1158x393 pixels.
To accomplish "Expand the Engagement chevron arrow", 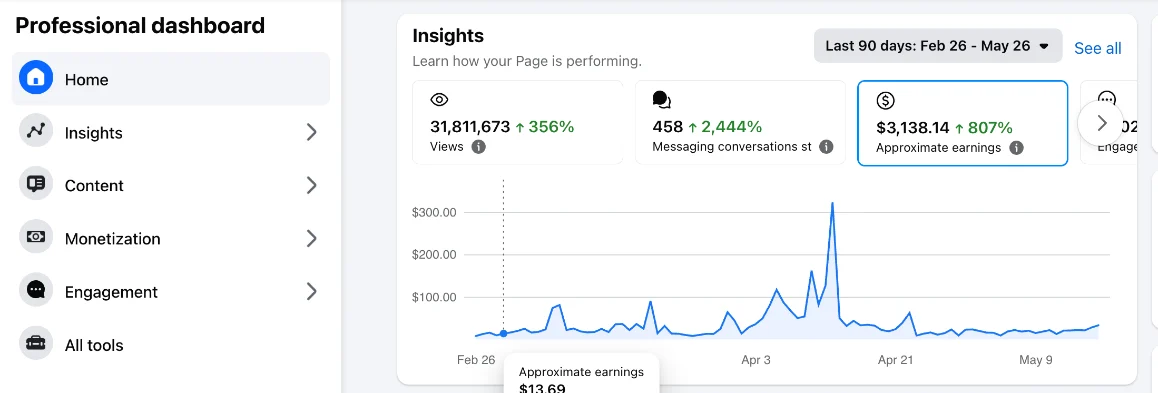I will [312, 292].
